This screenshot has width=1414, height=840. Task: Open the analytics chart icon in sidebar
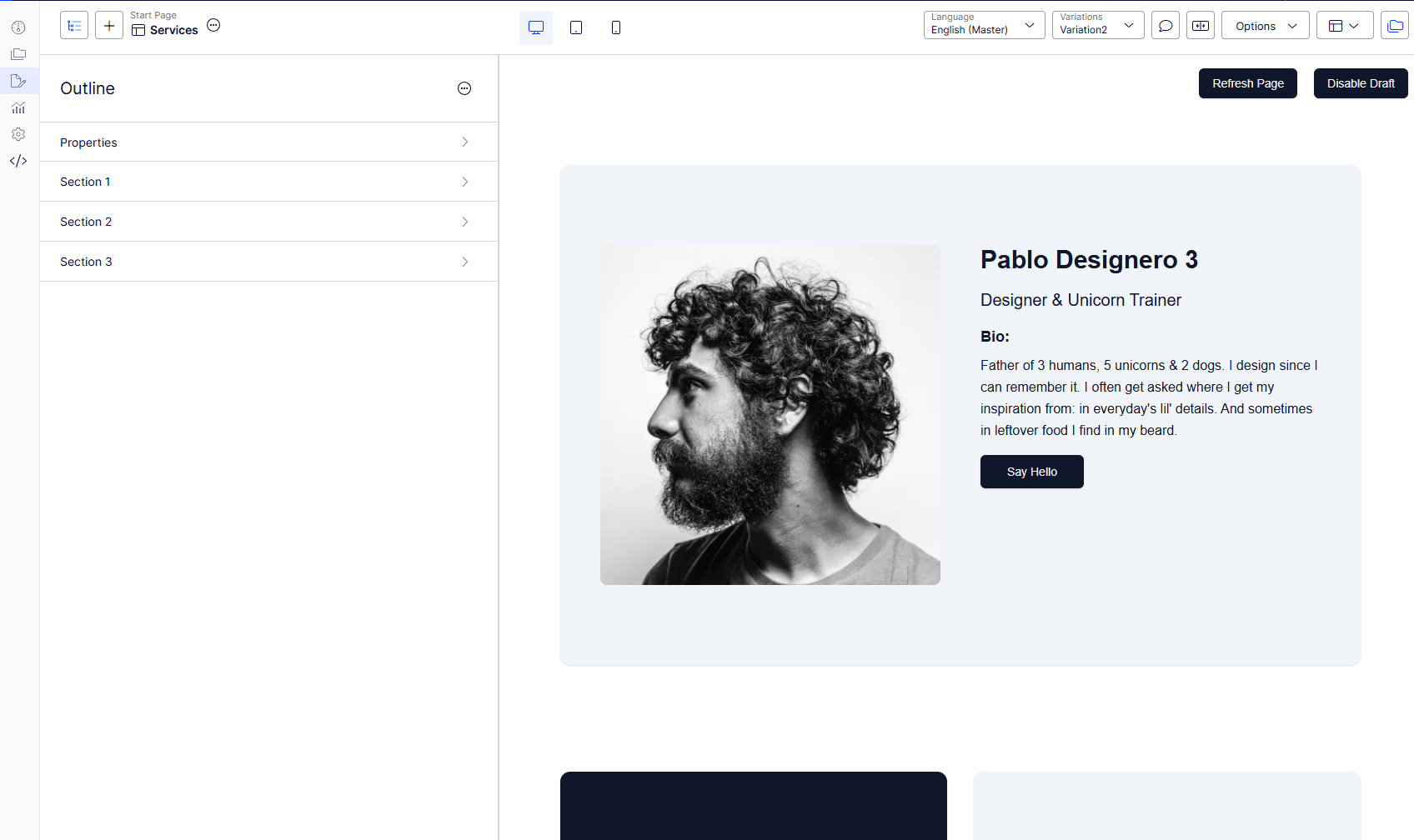[18, 107]
